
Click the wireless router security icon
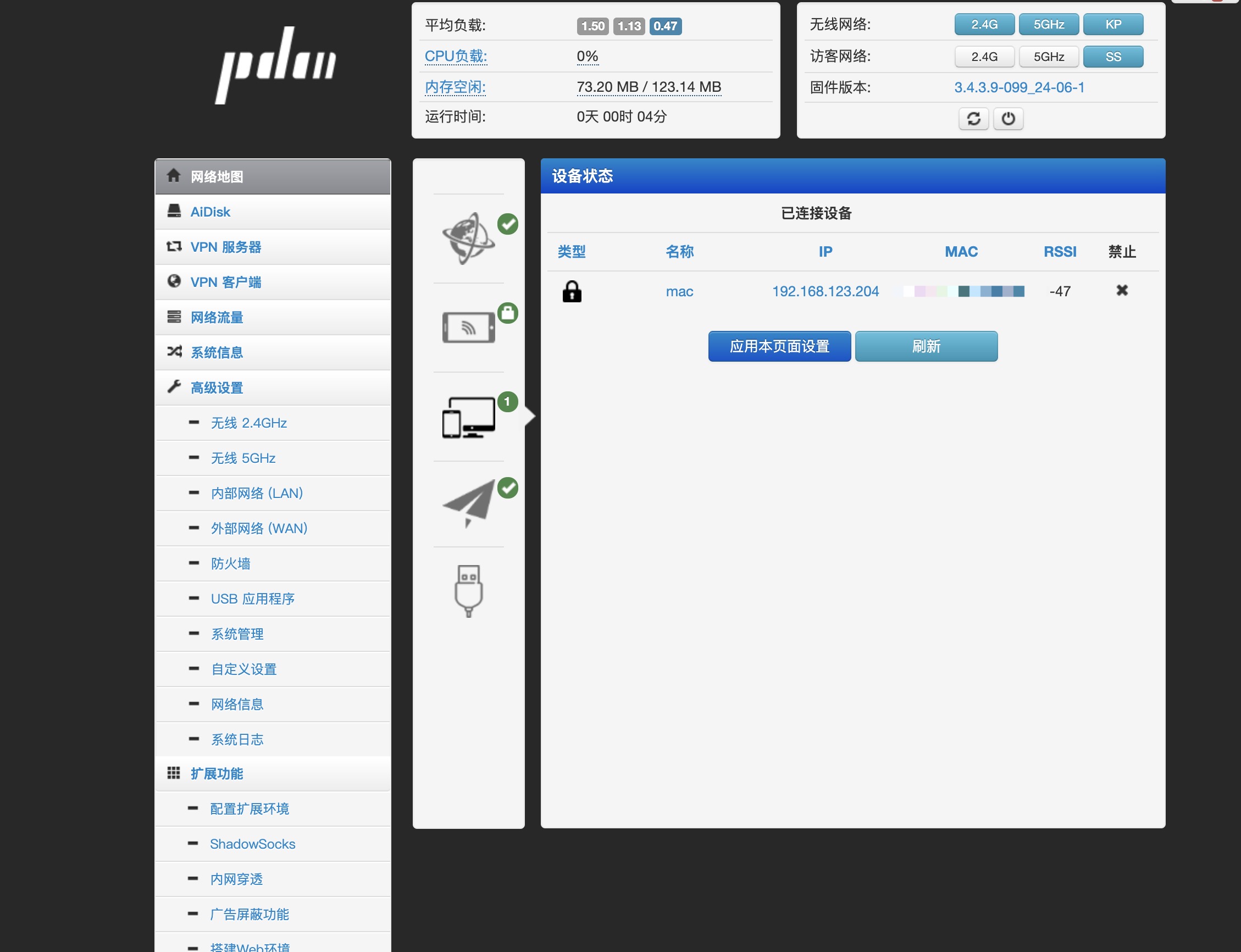click(x=468, y=327)
